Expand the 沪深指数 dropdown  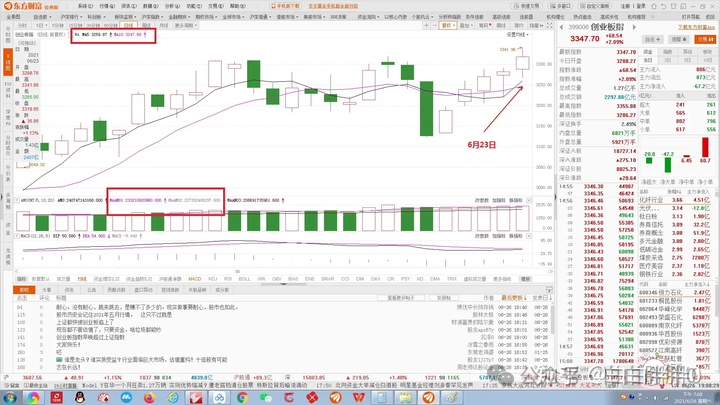152,17
